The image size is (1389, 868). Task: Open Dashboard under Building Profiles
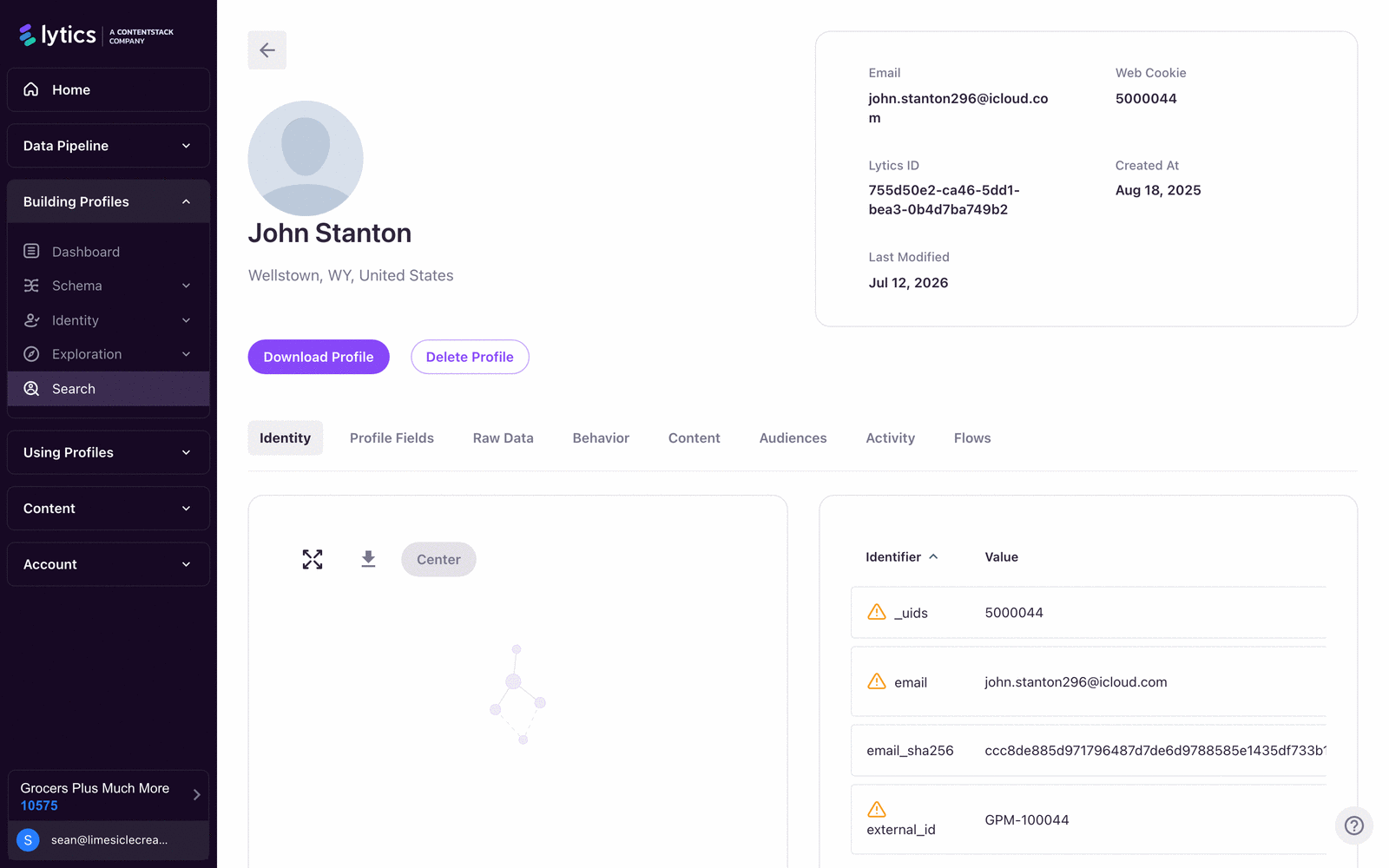click(109, 252)
